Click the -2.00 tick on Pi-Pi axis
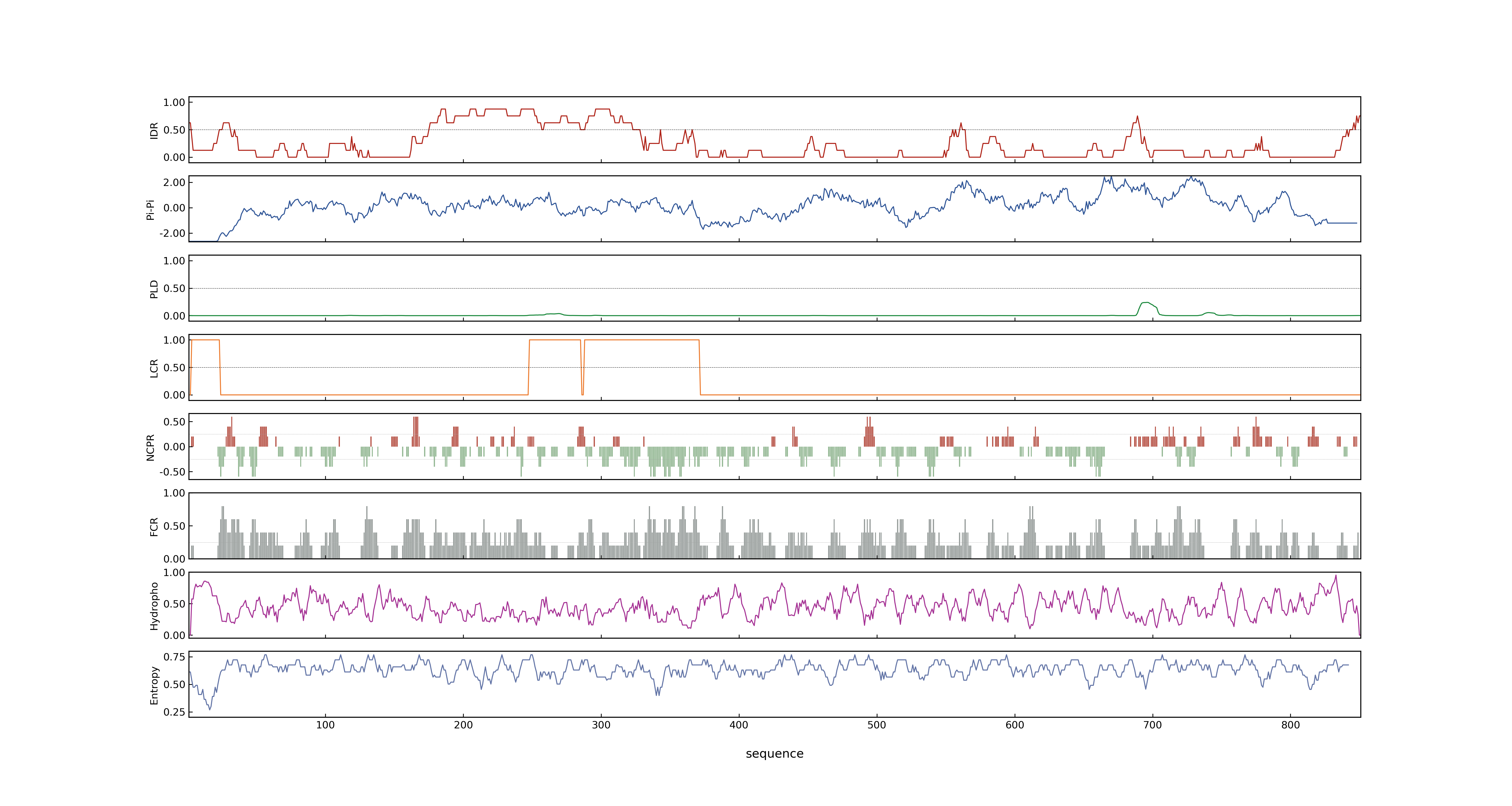This screenshot has width=1512, height=806. coord(172,233)
